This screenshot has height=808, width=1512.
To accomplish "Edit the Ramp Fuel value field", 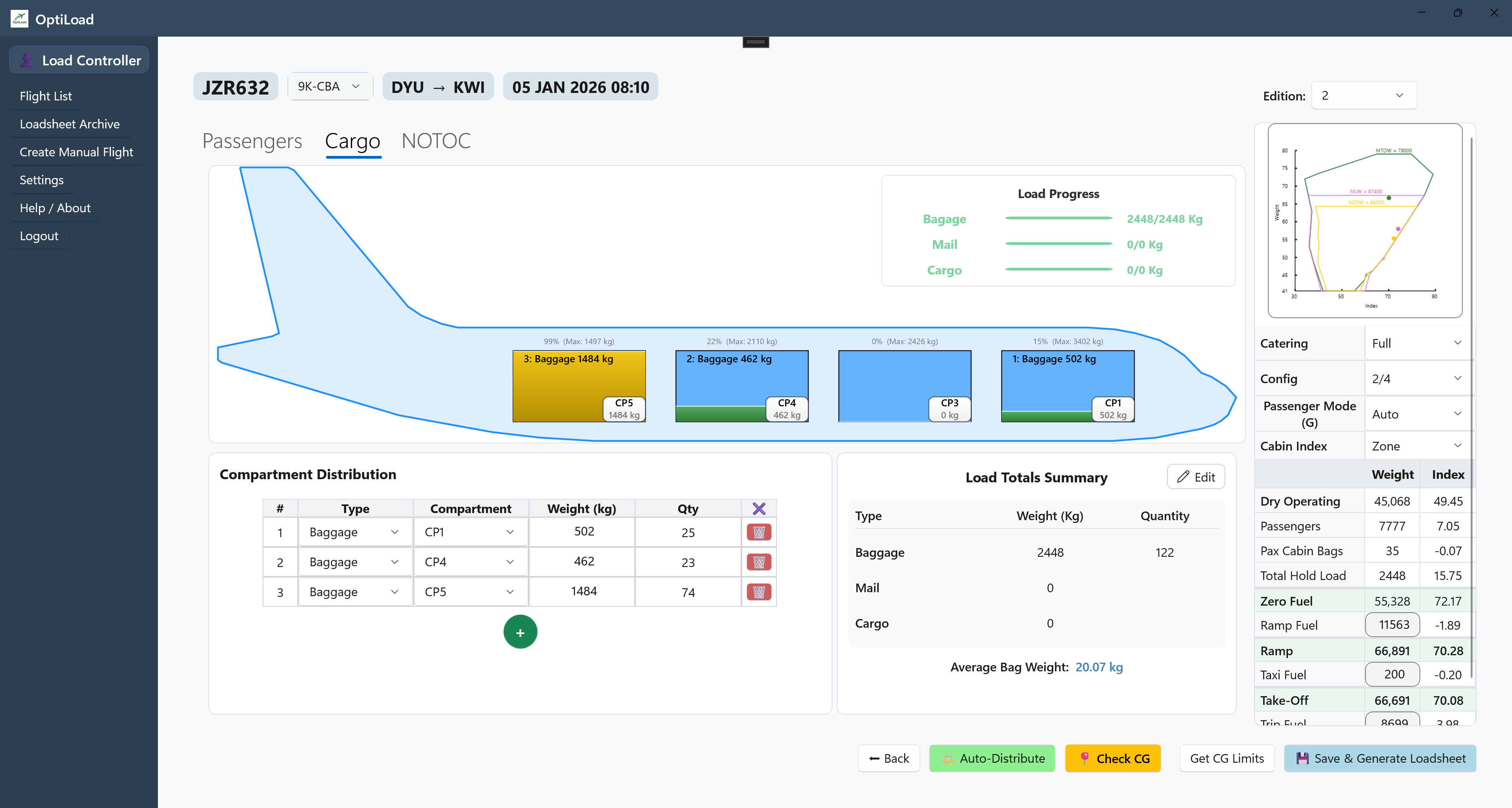I will [1392, 625].
